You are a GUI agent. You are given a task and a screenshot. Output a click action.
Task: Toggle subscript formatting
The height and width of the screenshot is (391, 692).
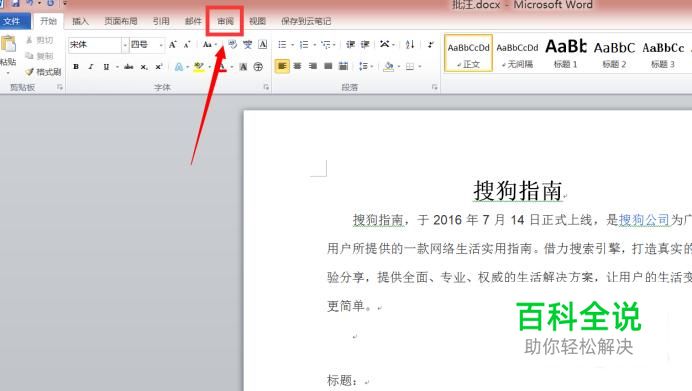144,67
